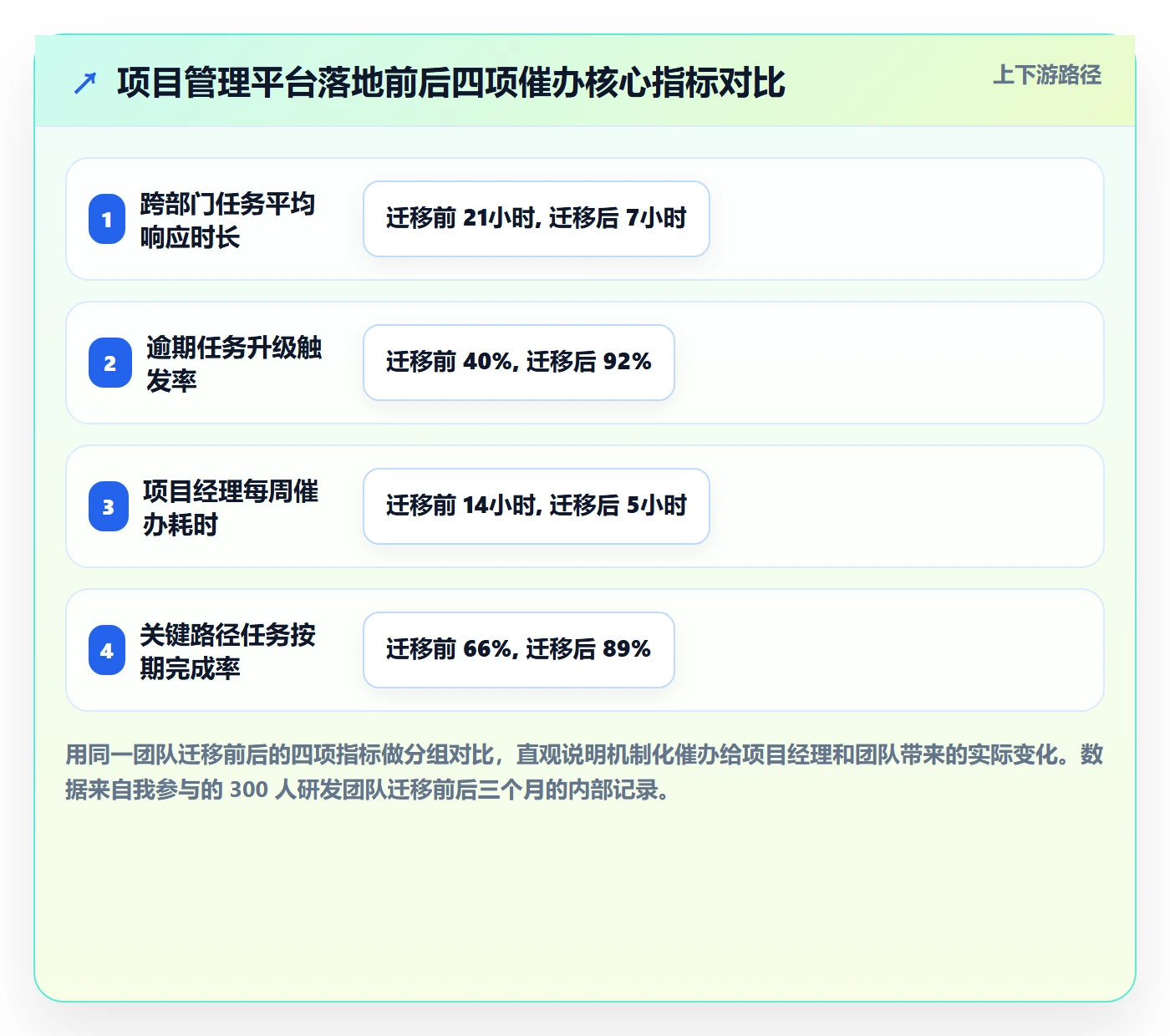Click the number 4 badge

coord(107,651)
